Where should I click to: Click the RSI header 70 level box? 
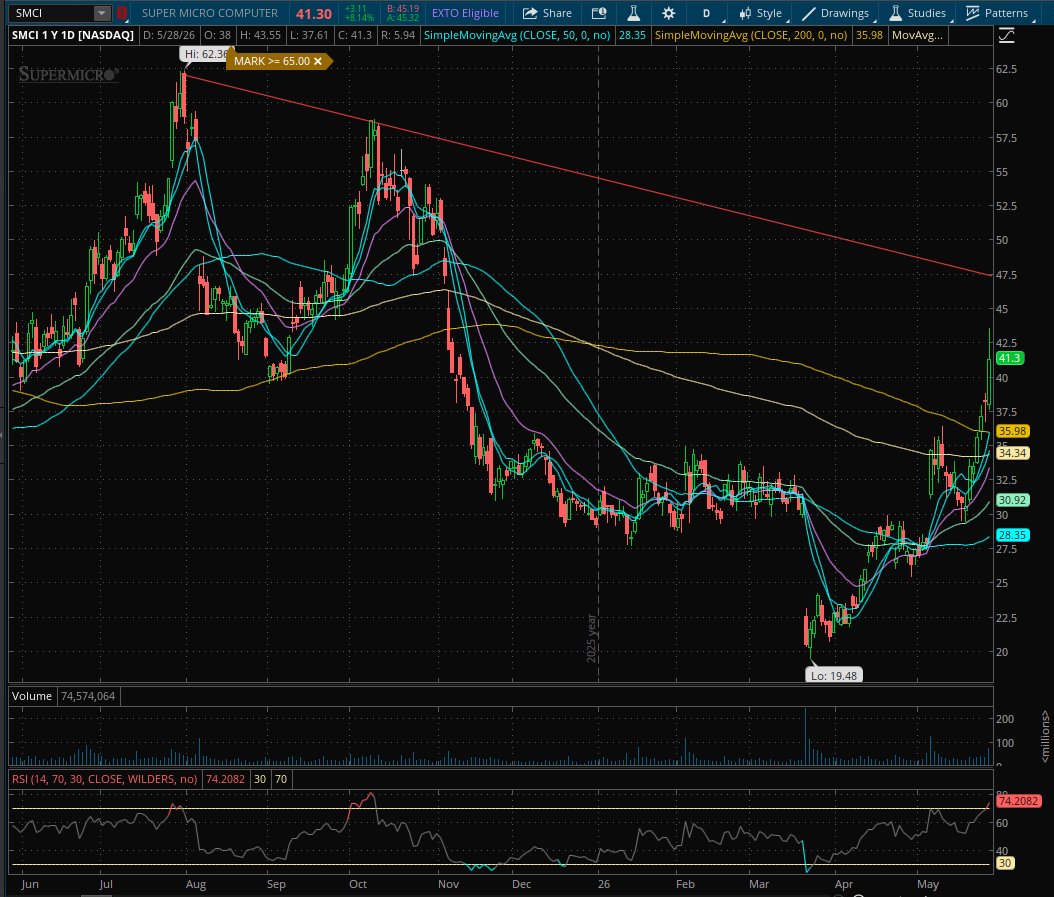(281, 779)
